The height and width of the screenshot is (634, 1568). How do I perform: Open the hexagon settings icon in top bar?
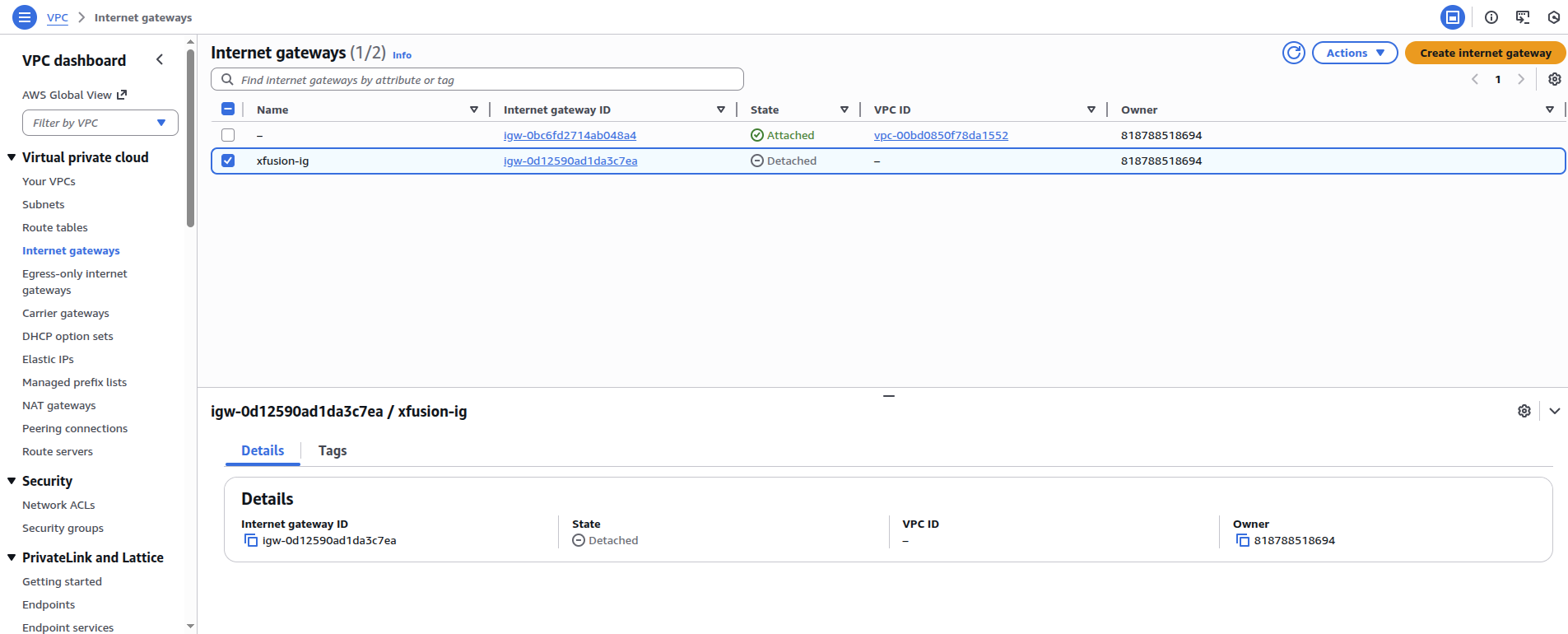(1554, 17)
